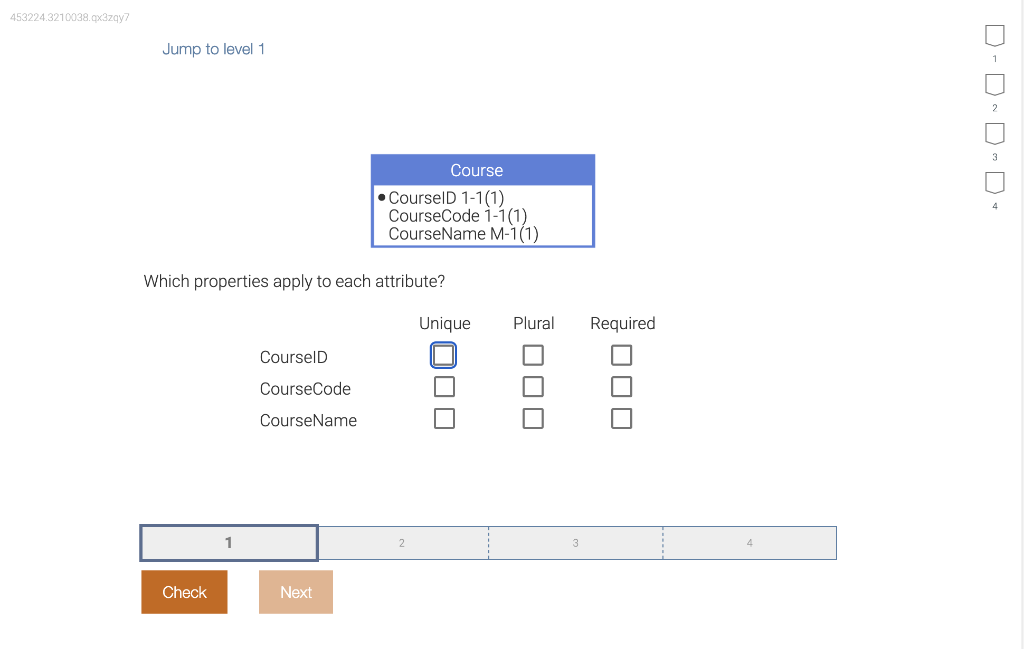Open the Jump to level 1 link
This screenshot has width=1024, height=649.
tap(213, 48)
